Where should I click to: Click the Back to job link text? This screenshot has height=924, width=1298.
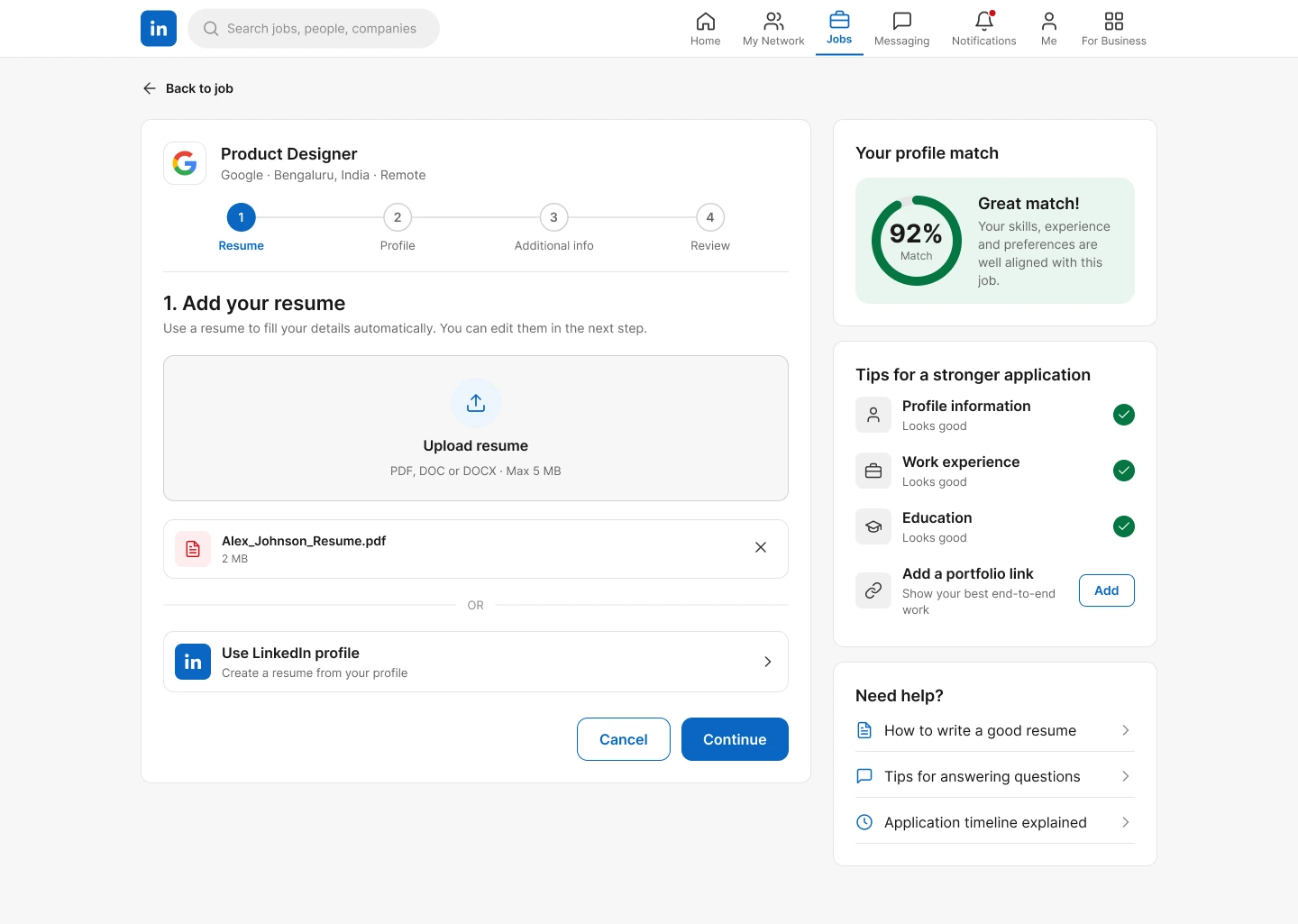click(x=199, y=88)
